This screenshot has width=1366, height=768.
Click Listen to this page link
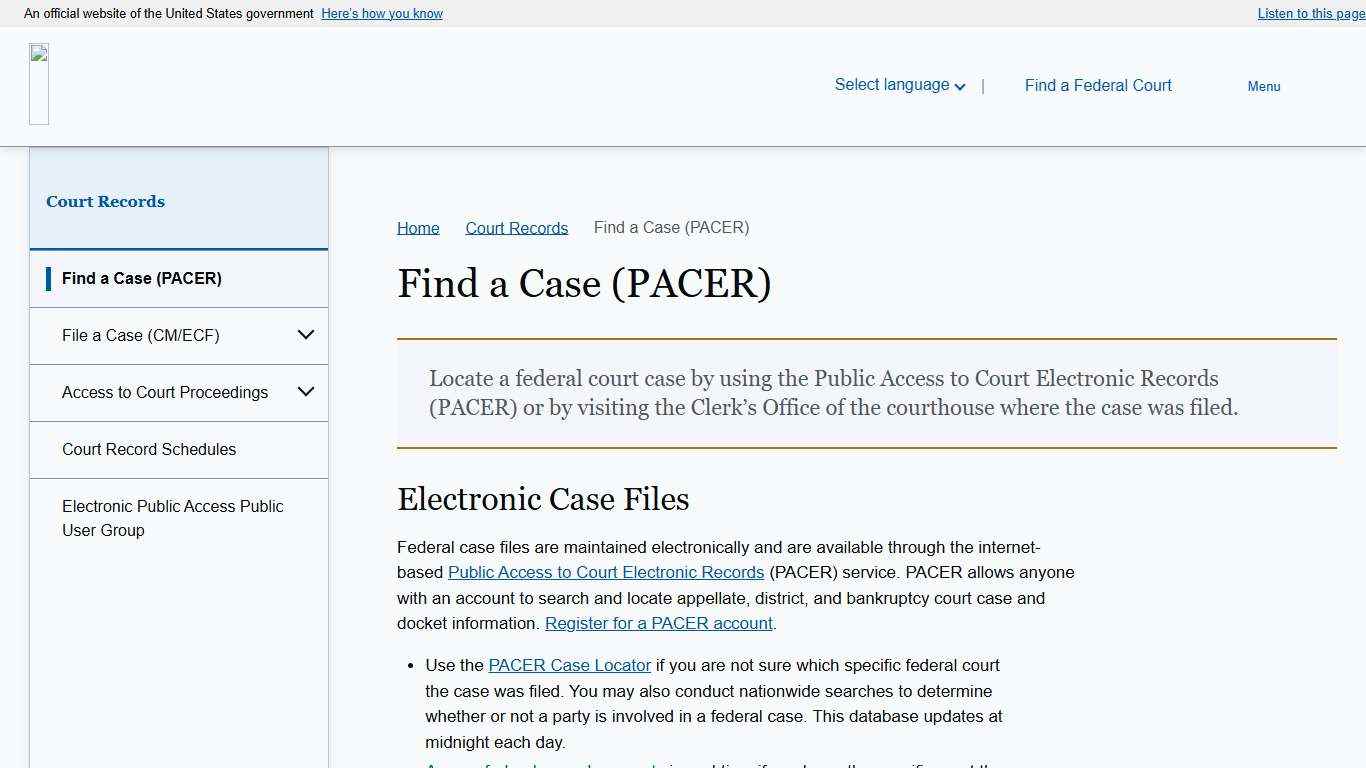[1309, 13]
